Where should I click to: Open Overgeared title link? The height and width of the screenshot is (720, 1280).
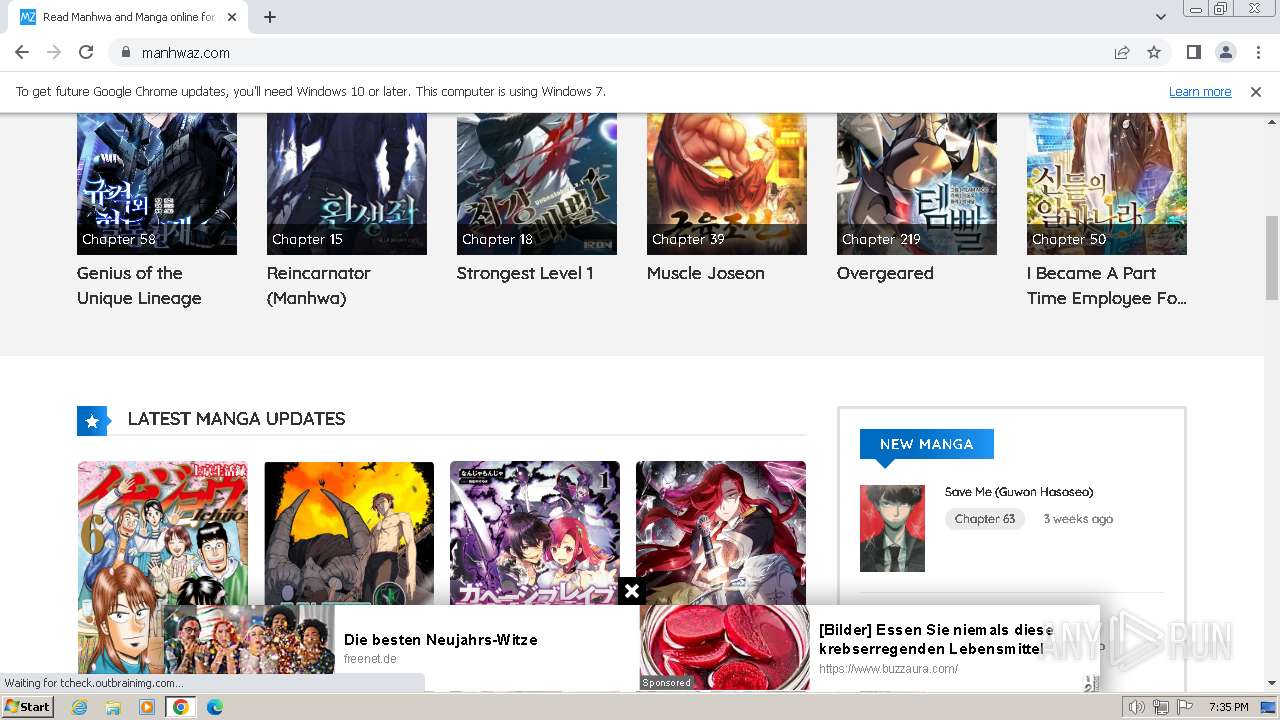coord(885,273)
